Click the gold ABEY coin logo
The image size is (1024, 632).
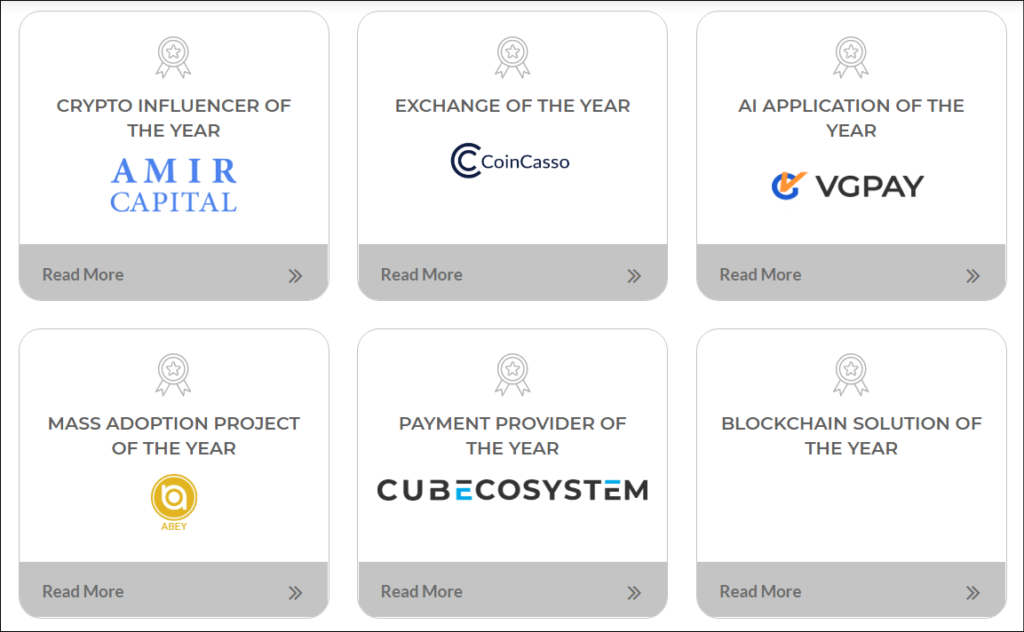[x=174, y=502]
